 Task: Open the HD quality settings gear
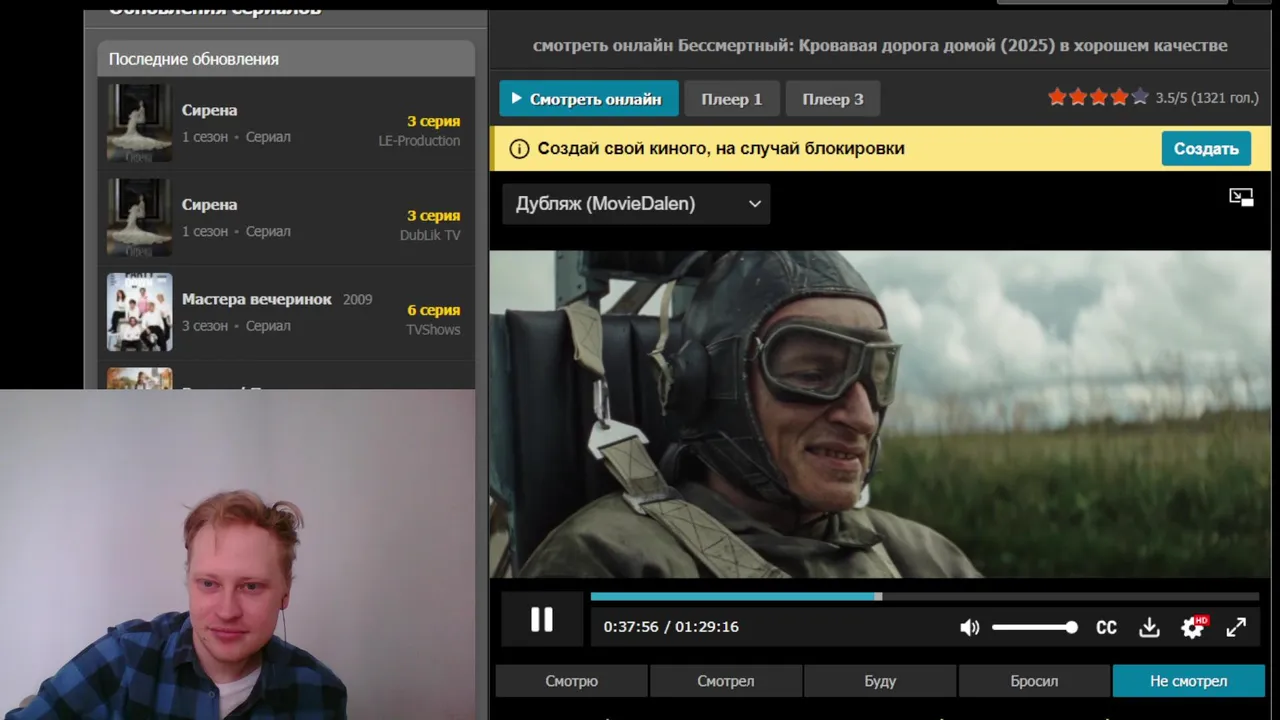(1193, 627)
